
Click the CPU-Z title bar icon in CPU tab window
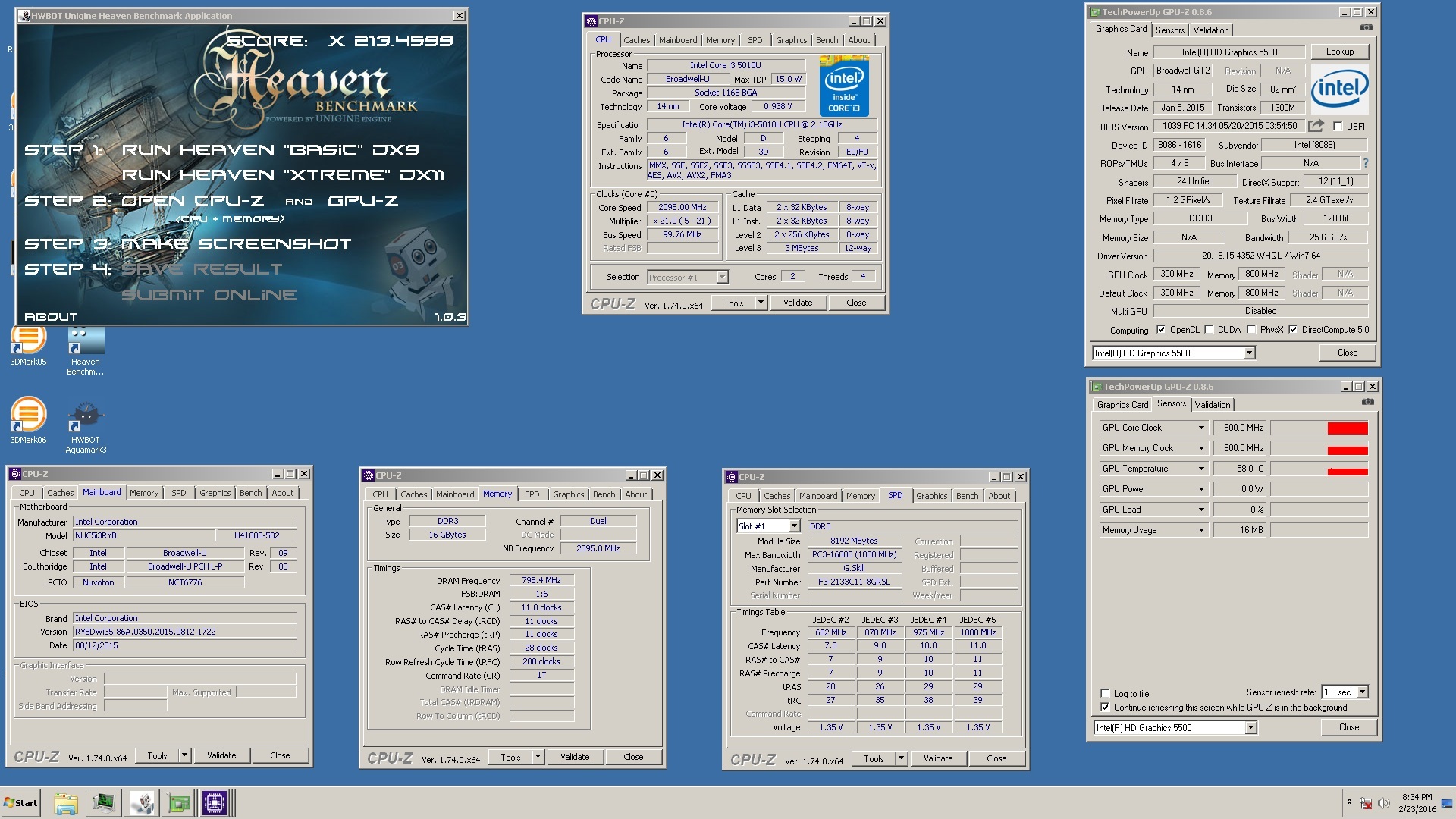[x=591, y=21]
